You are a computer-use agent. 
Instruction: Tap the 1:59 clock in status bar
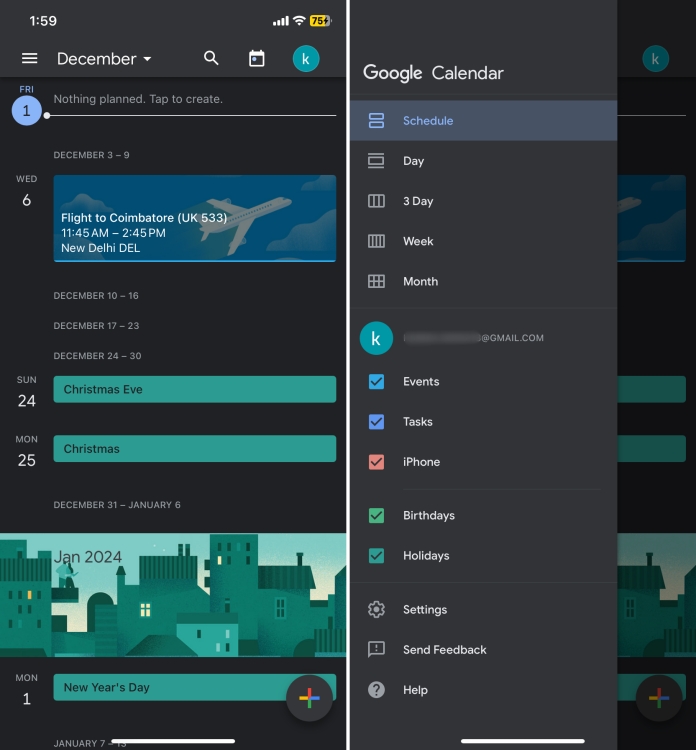pyautogui.click(x=43, y=21)
